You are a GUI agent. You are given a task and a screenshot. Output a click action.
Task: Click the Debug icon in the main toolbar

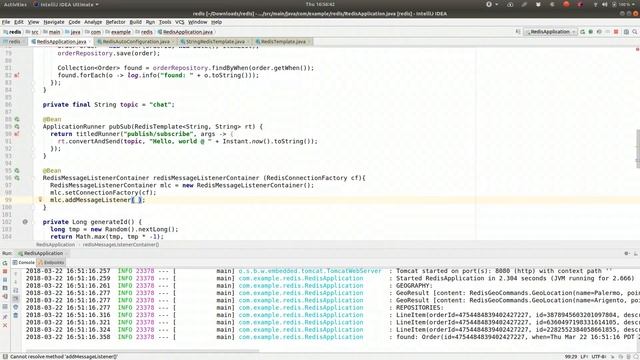click(x=591, y=32)
